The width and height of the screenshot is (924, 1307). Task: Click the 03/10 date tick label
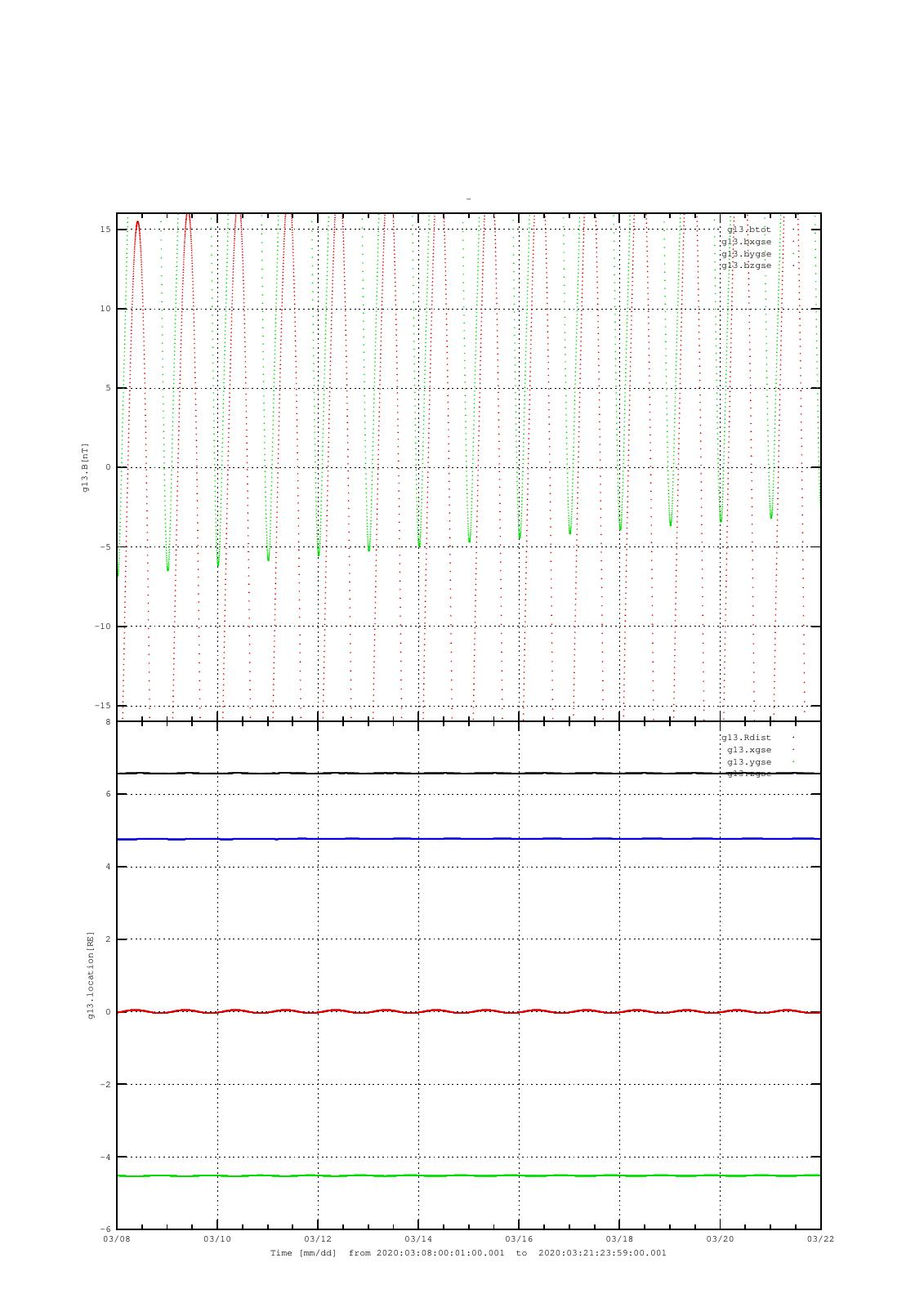(x=217, y=1239)
